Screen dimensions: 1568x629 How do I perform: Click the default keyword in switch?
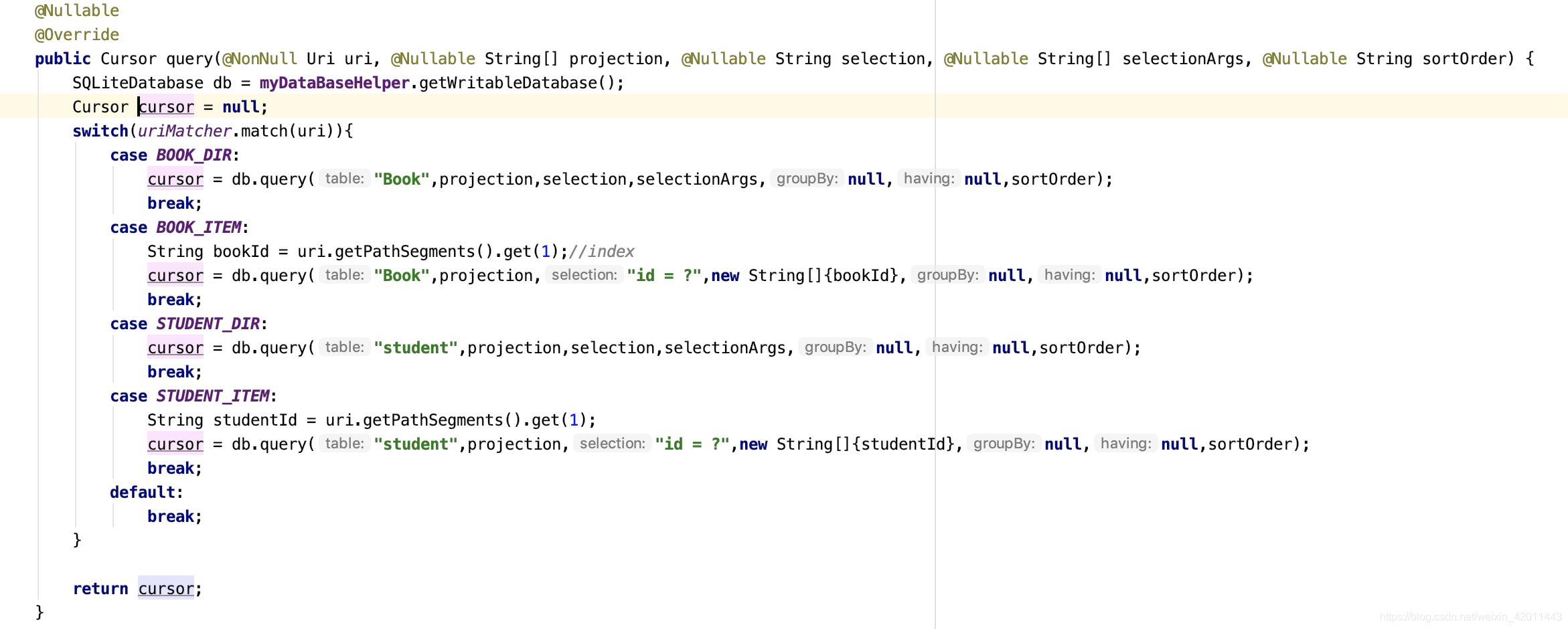(x=143, y=492)
